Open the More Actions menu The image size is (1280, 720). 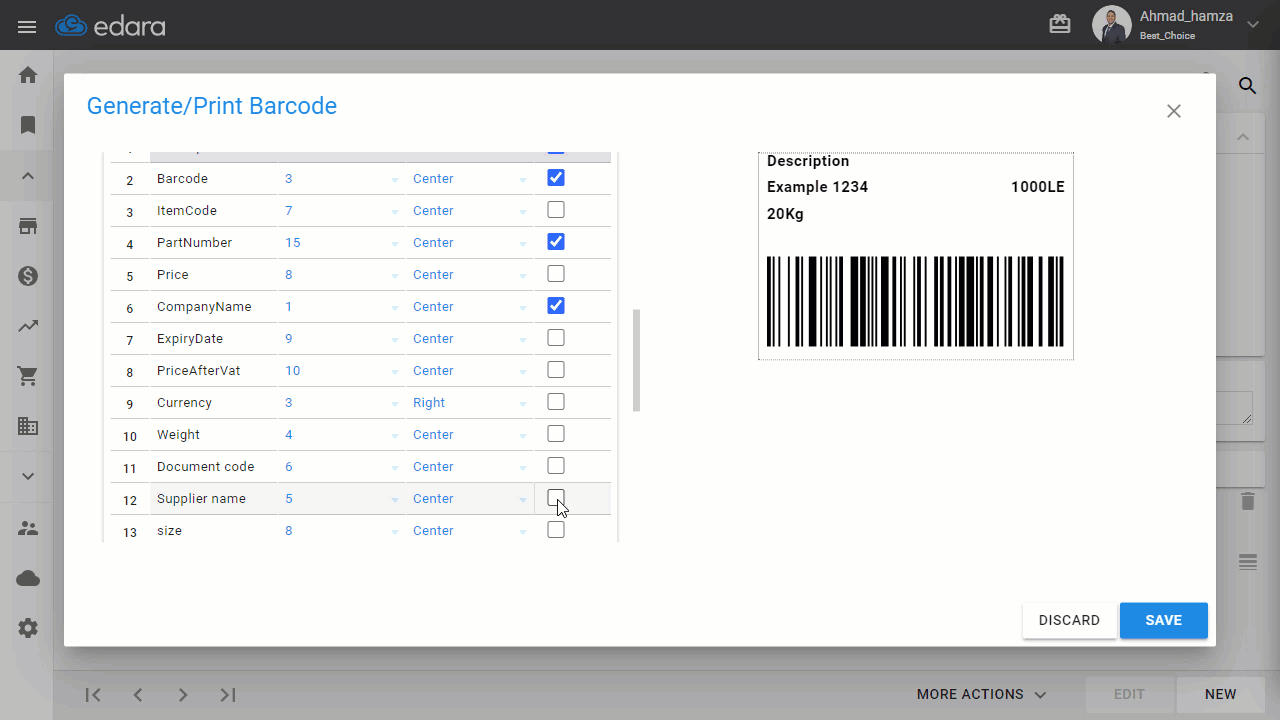(981, 694)
